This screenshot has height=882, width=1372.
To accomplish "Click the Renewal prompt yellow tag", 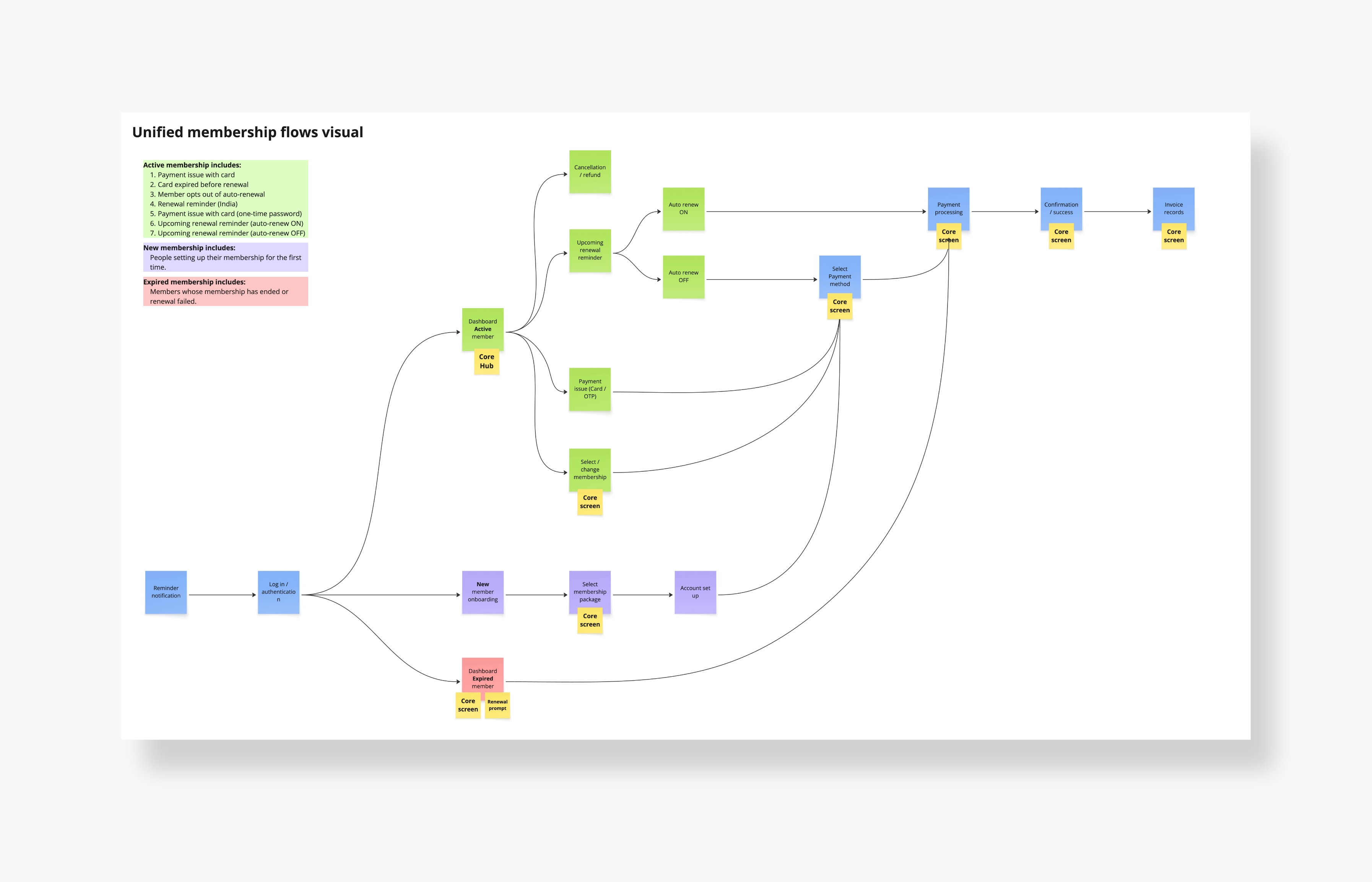I will [497, 706].
